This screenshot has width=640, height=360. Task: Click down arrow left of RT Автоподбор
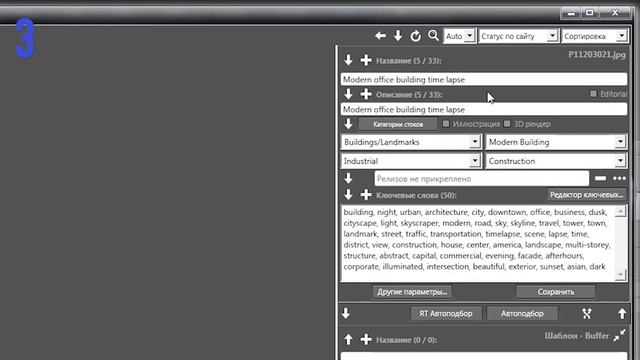click(x=346, y=313)
